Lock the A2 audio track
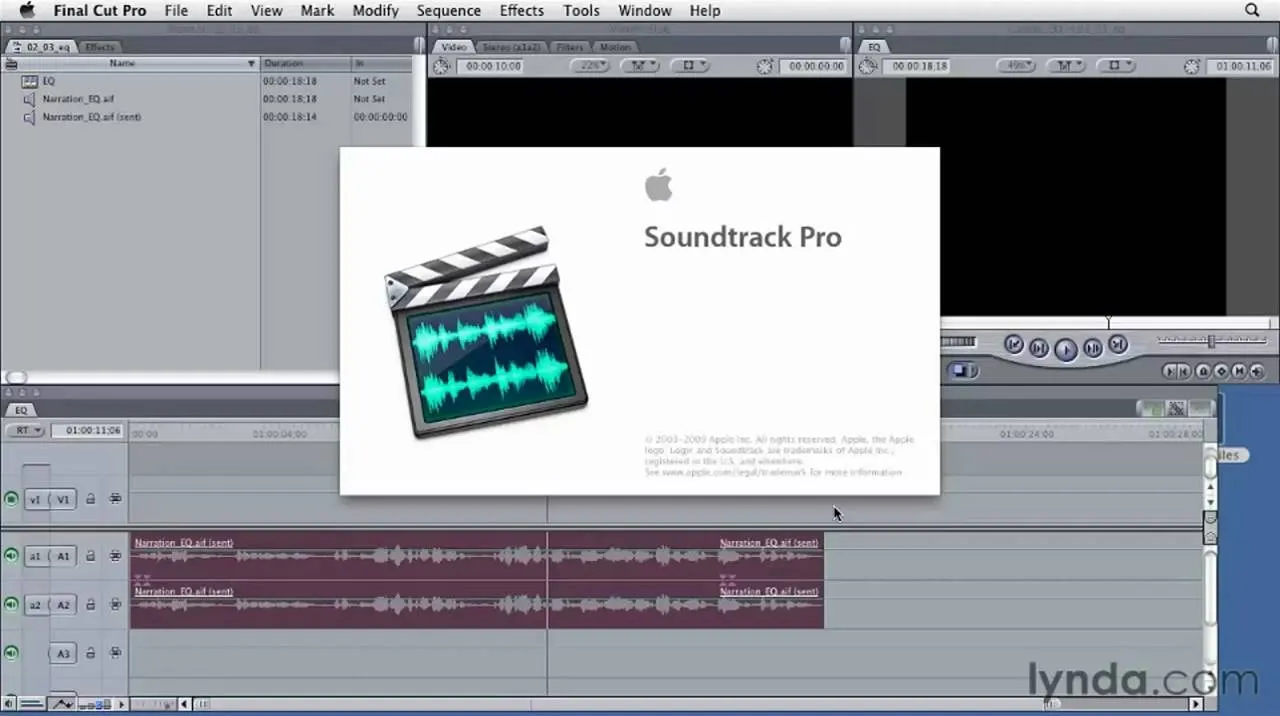This screenshot has width=1280, height=716. (91, 605)
